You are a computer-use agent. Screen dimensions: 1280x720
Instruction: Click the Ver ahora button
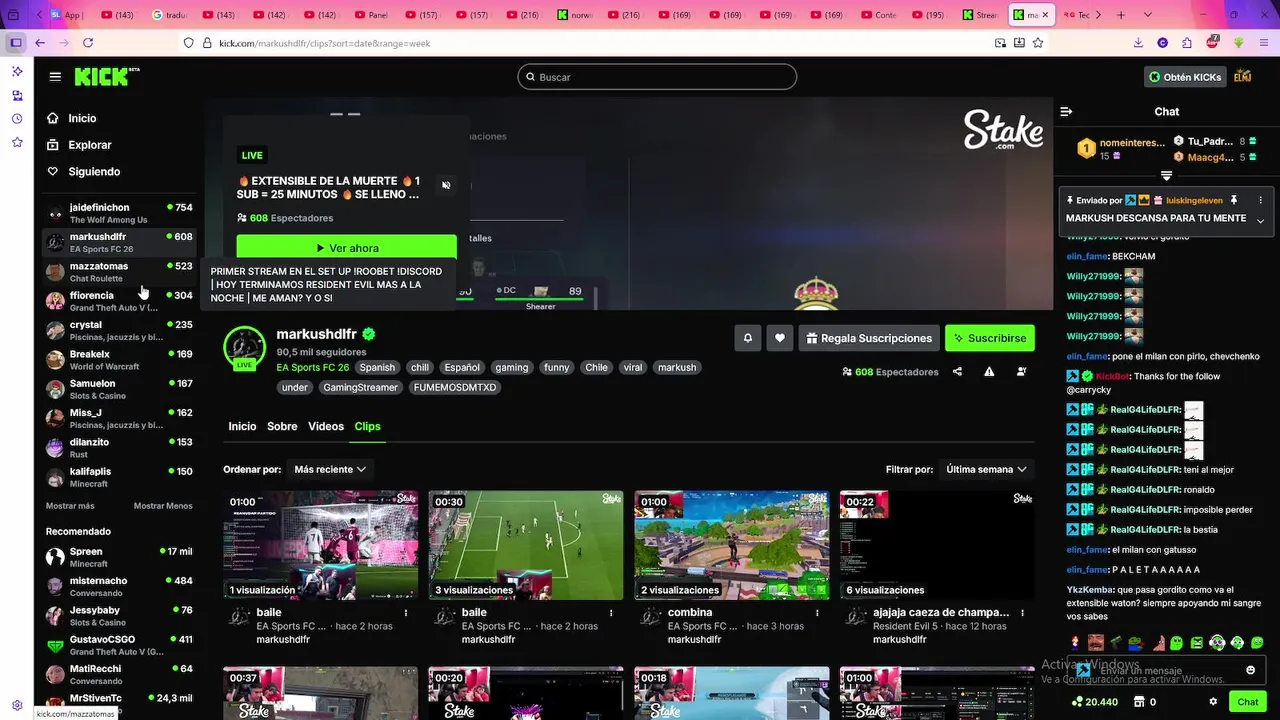(x=347, y=248)
